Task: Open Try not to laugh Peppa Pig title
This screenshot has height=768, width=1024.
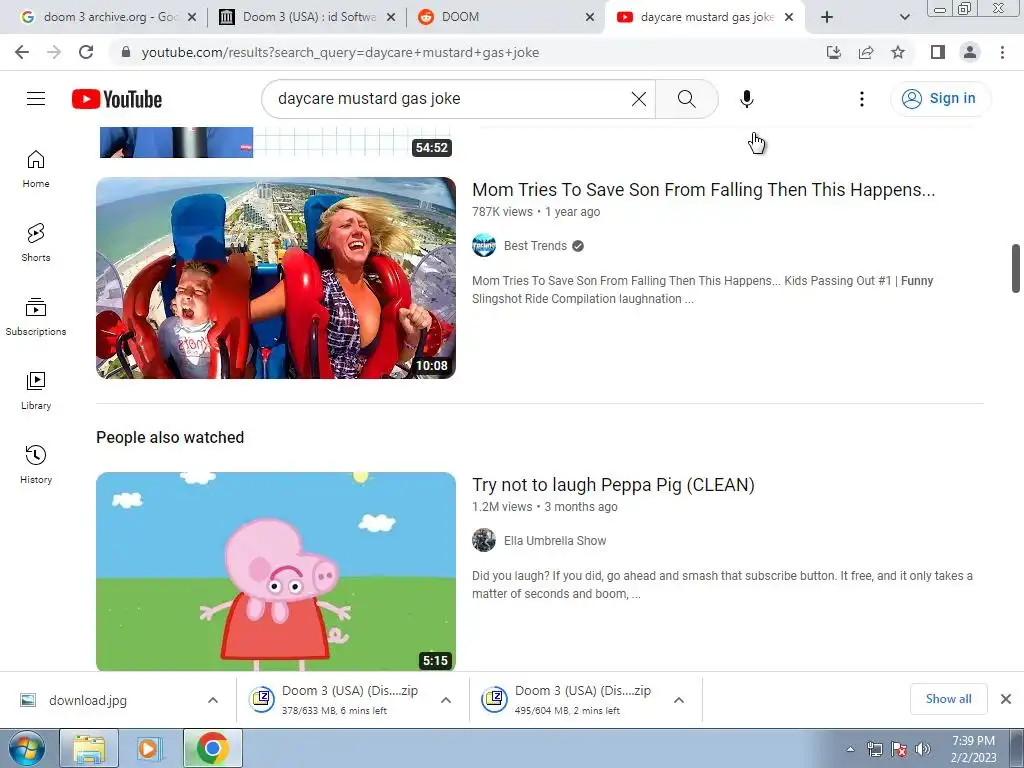Action: (613, 485)
